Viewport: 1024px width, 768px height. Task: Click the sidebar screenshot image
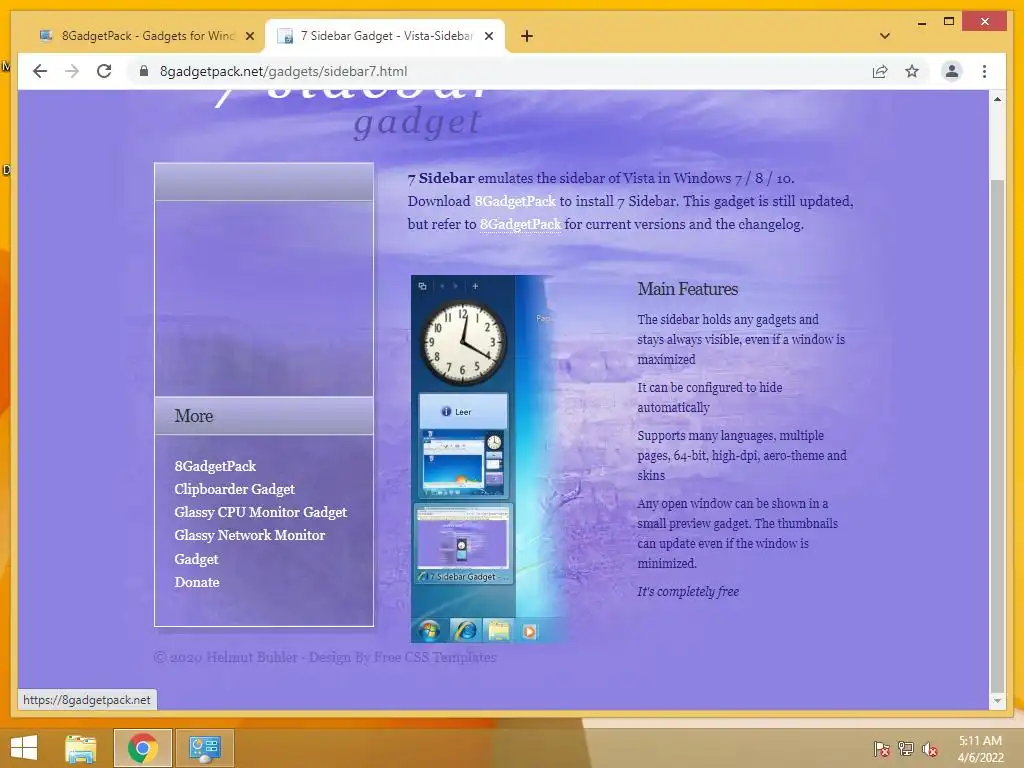pos(488,459)
